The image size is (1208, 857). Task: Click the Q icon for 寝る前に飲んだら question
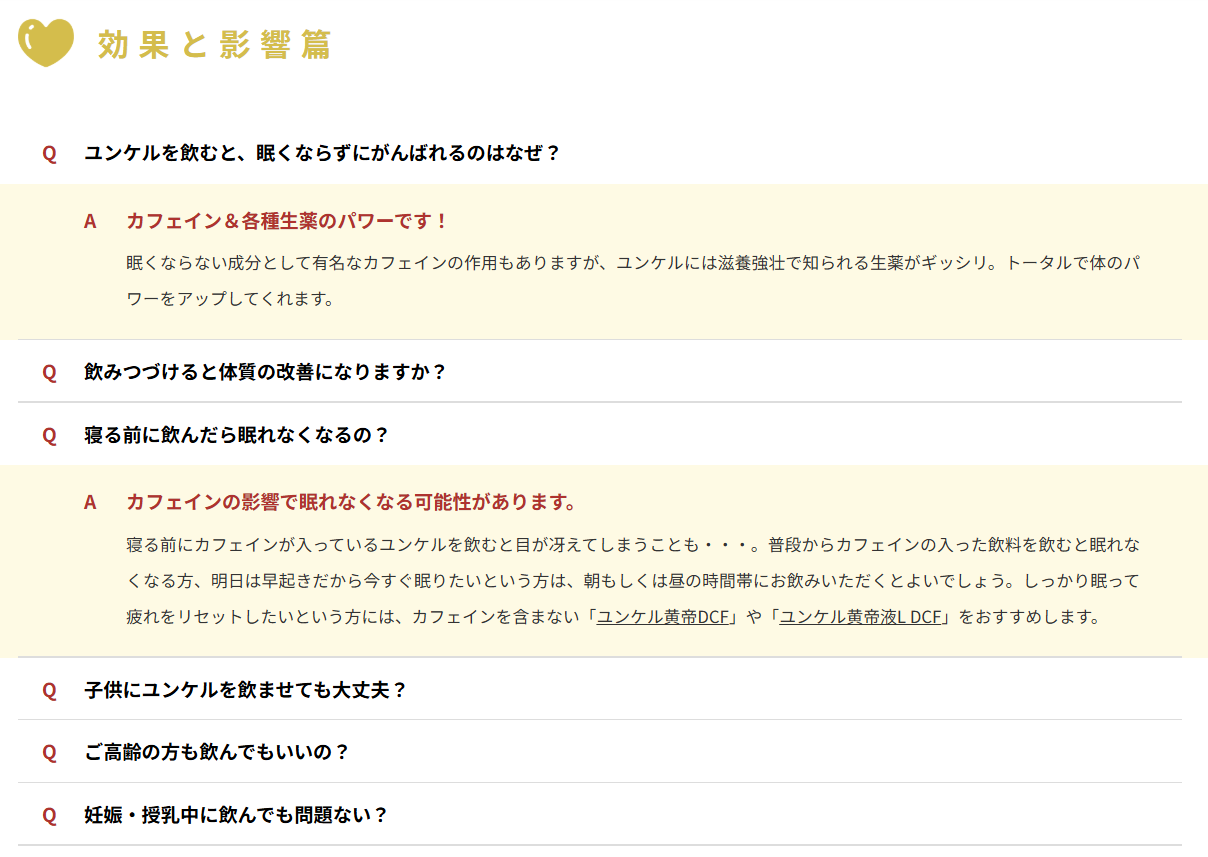[49, 435]
